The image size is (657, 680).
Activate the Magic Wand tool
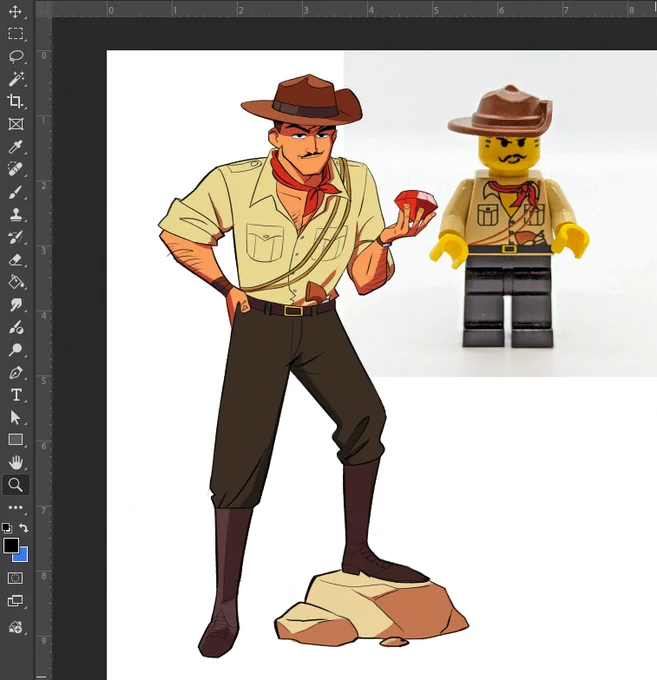(16, 79)
